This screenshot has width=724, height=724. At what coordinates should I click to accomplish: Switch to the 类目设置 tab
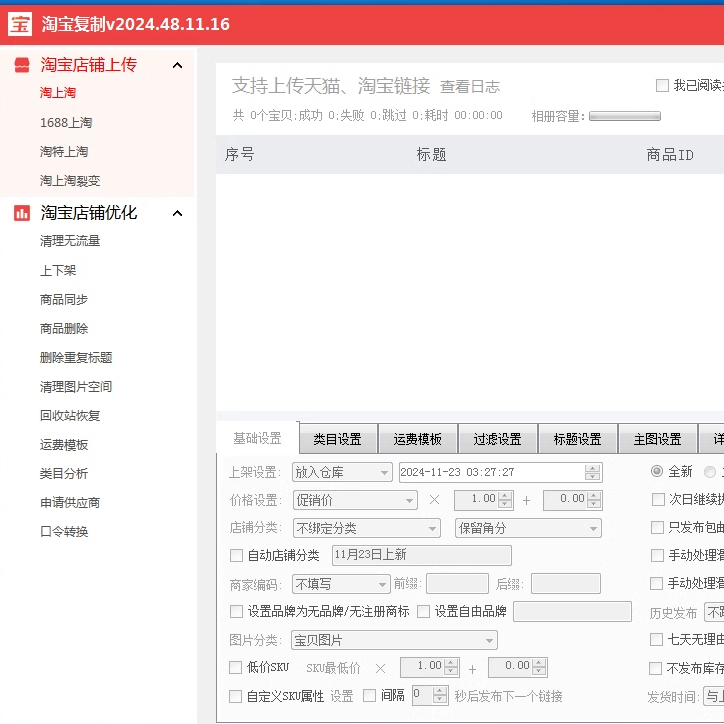coord(338,439)
